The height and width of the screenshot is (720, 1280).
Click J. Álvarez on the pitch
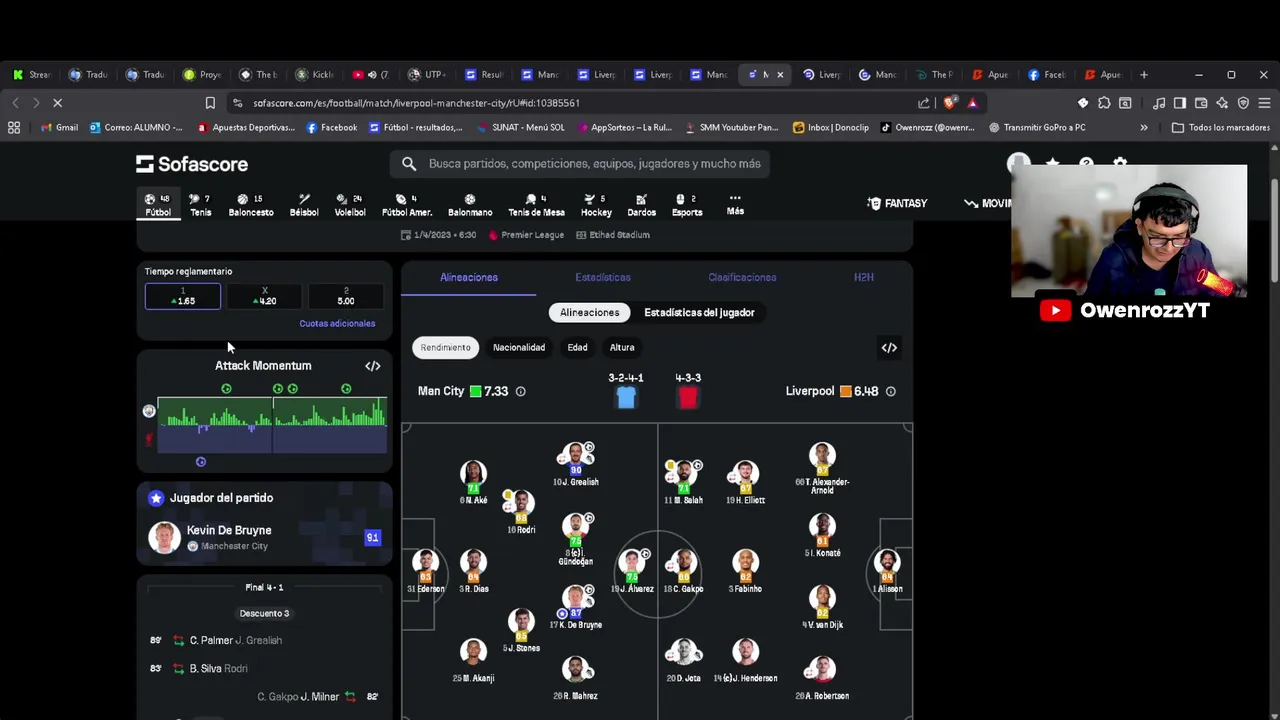(633, 571)
